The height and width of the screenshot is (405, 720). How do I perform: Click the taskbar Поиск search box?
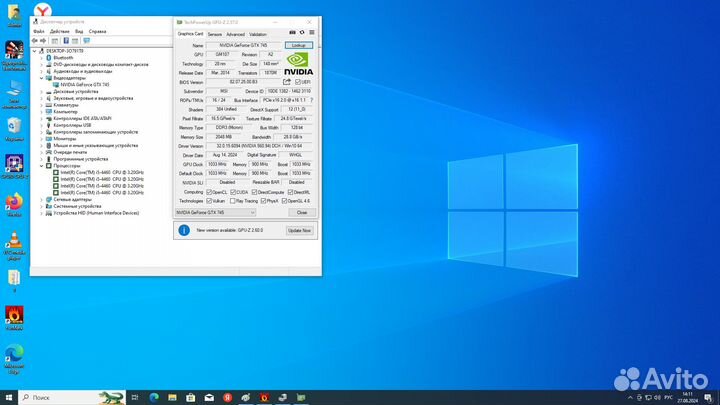72,397
